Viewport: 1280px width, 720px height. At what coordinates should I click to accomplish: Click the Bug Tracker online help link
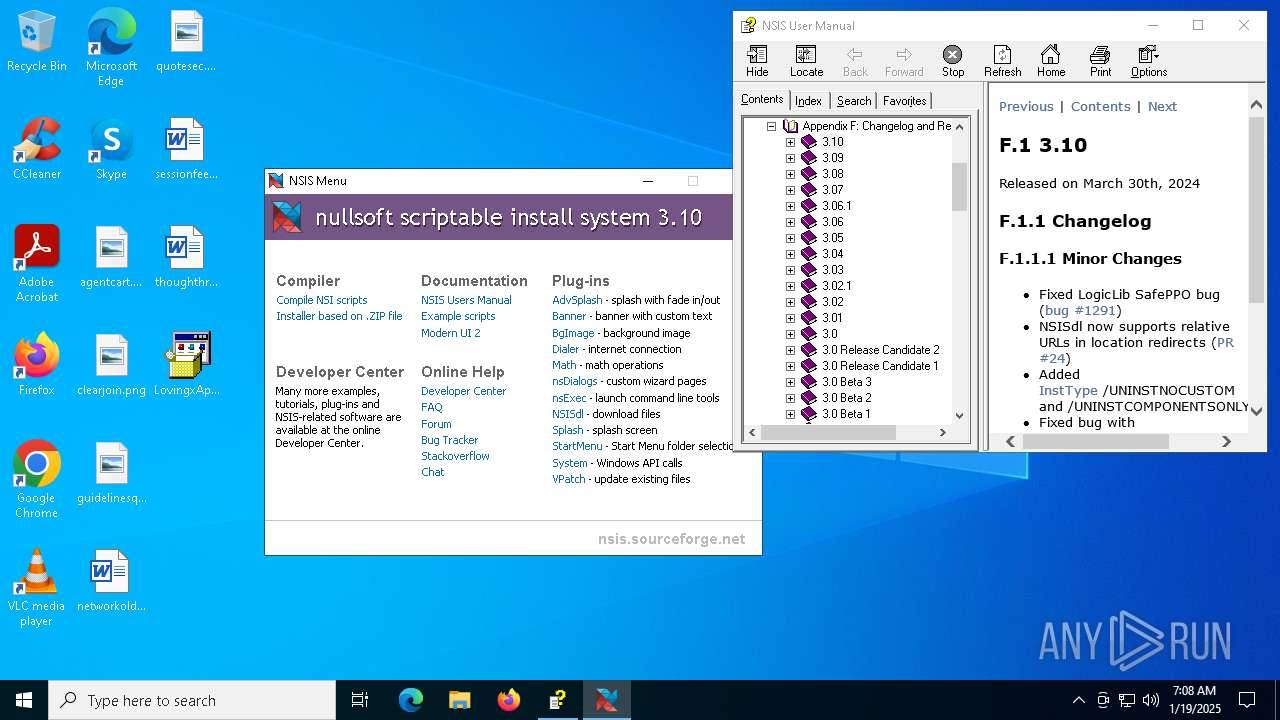(449, 440)
